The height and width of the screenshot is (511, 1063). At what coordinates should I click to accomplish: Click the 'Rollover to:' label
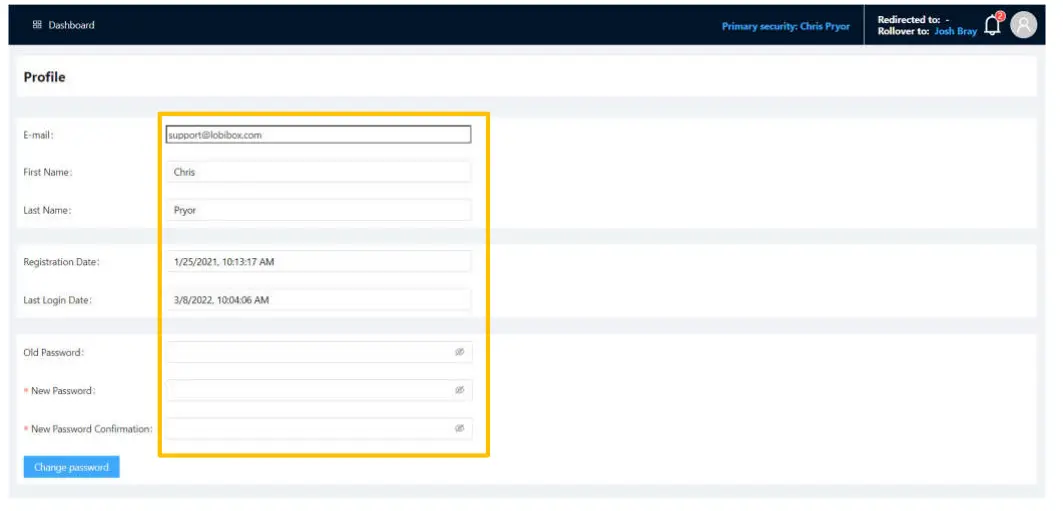click(x=903, y=31)
